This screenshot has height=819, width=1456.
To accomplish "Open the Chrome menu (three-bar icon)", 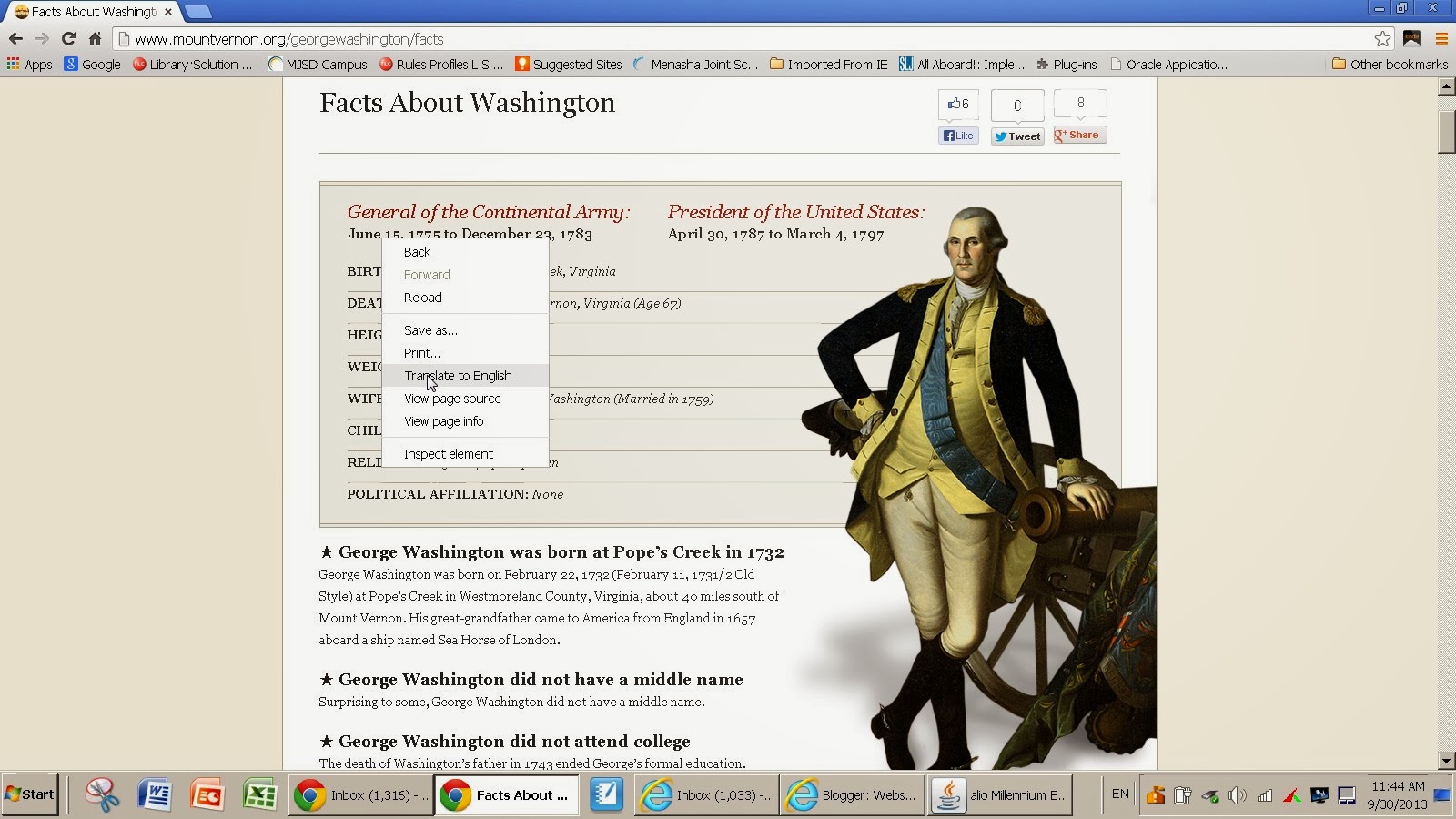I will [x=1441, y=39].
